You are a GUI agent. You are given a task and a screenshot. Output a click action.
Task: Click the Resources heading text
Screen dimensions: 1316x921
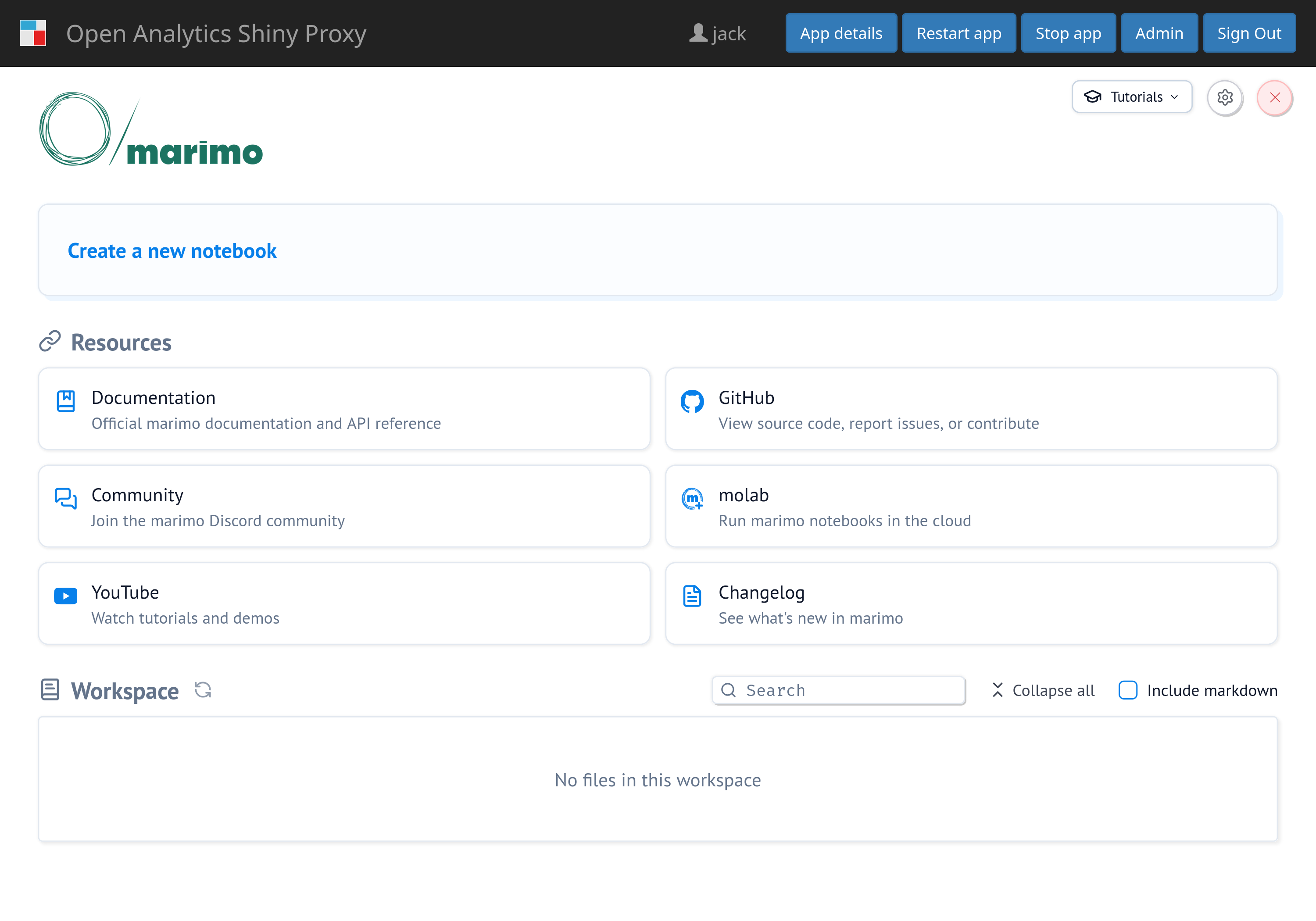122,343
